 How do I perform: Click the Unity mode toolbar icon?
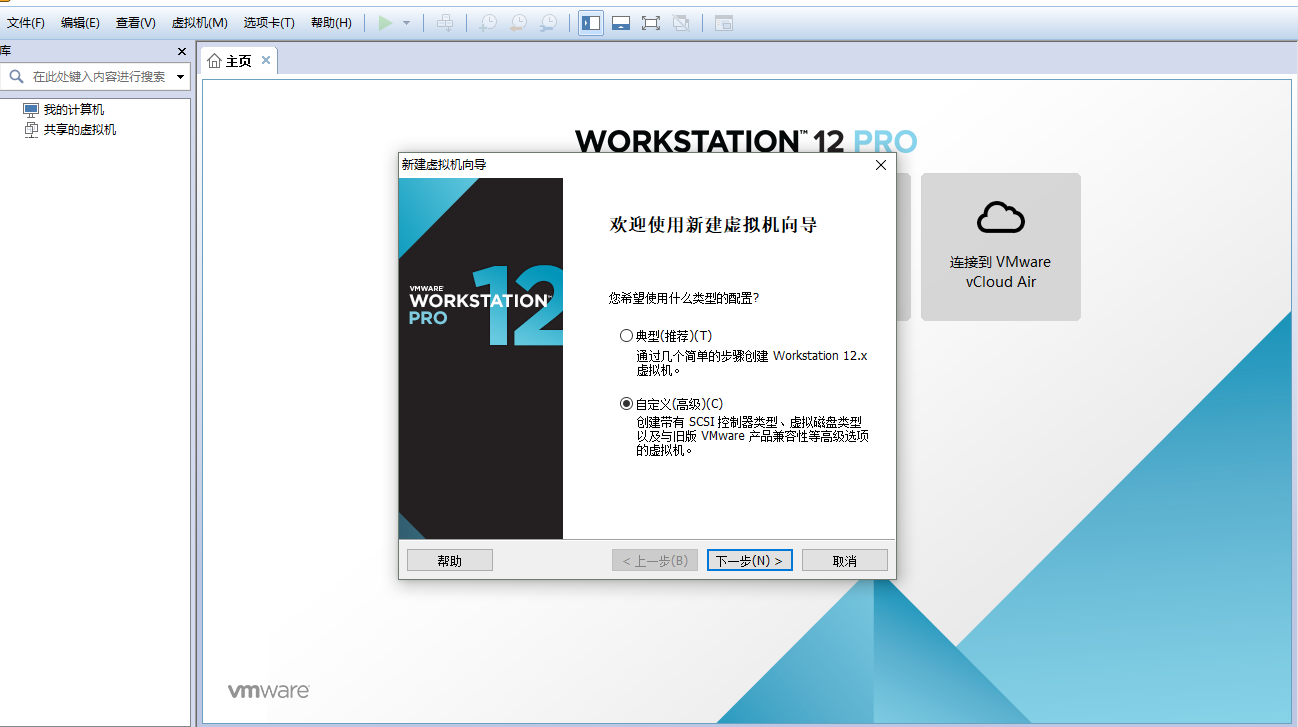681,22
